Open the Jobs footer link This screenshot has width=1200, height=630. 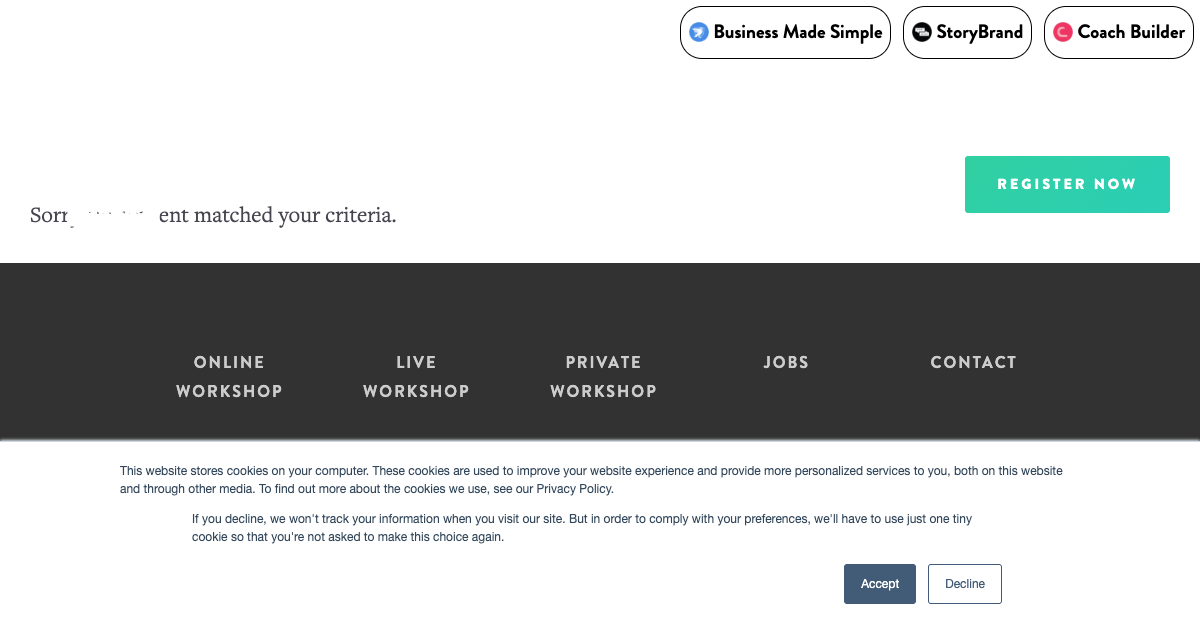[786, 362]
